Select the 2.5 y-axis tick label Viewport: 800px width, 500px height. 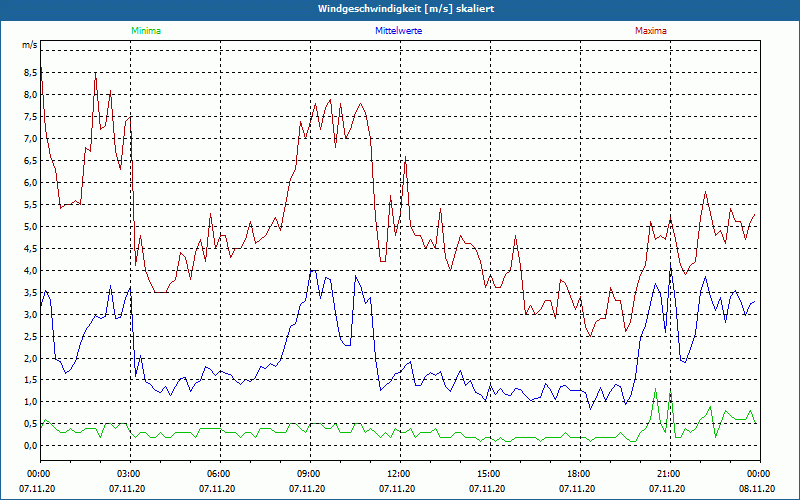click(30, 336)
